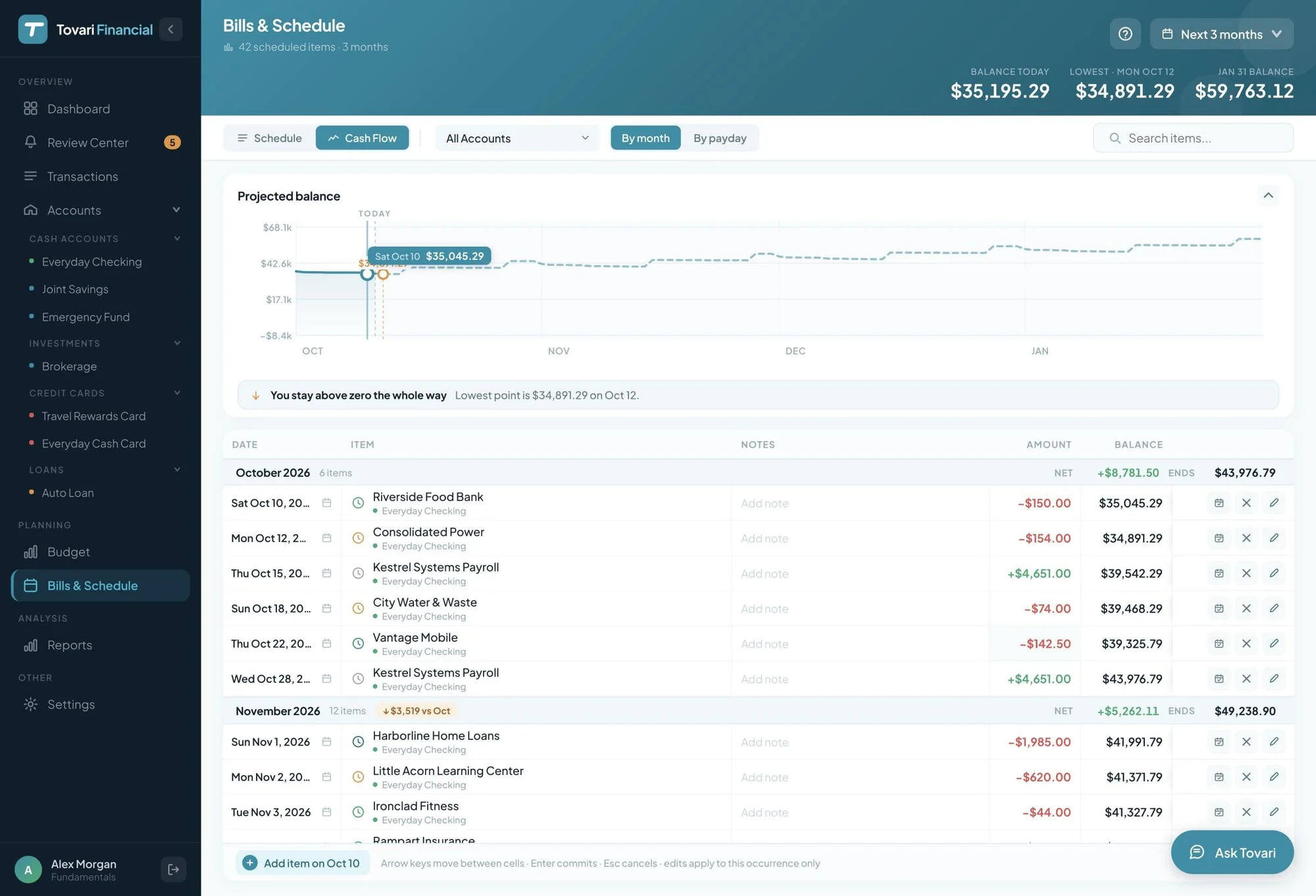
Task: Click the edit pencil for Wed Oct 28 payroll
Action: point(1274,679)
